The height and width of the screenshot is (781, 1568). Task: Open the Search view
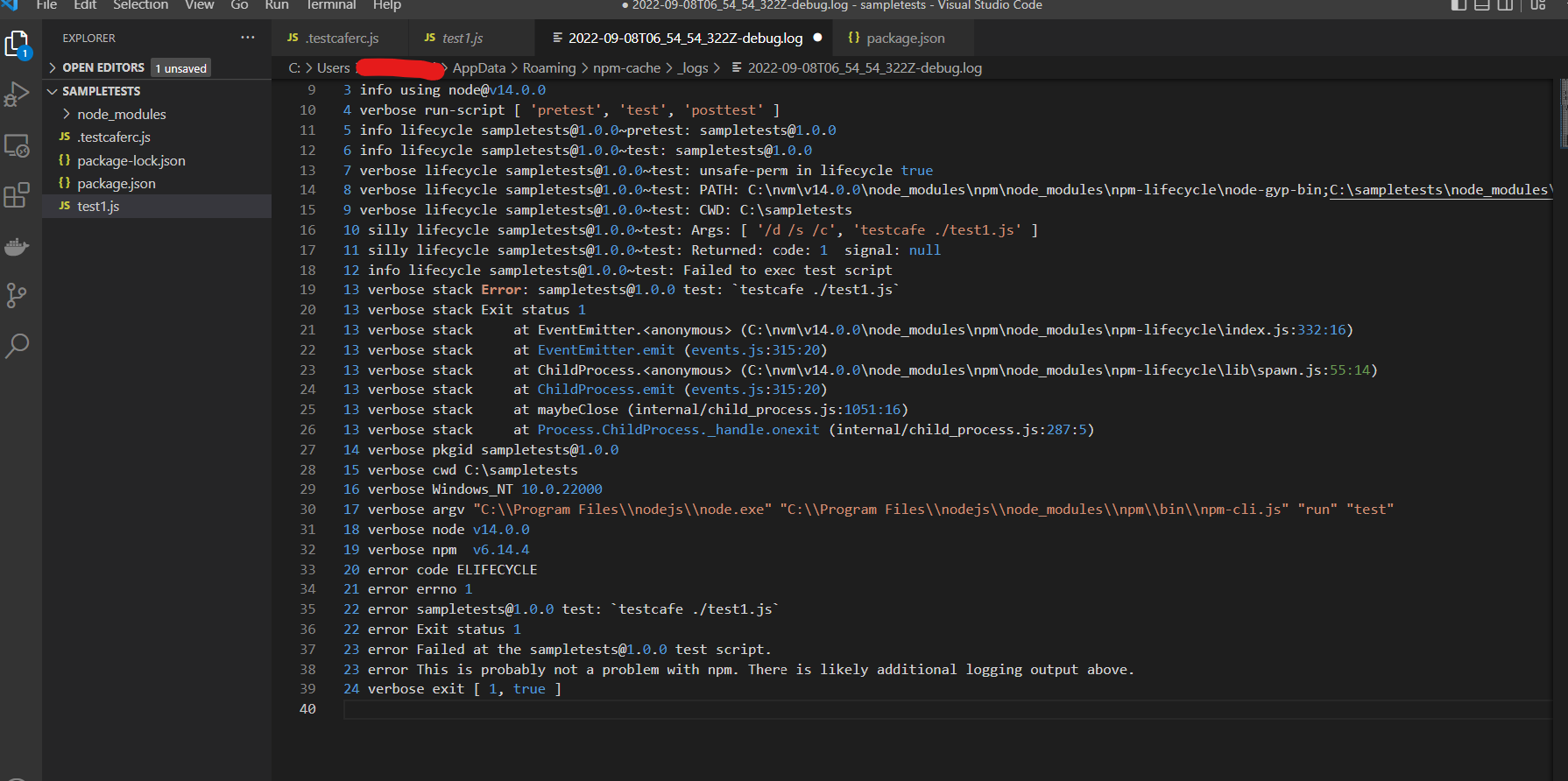pos(17,346)
